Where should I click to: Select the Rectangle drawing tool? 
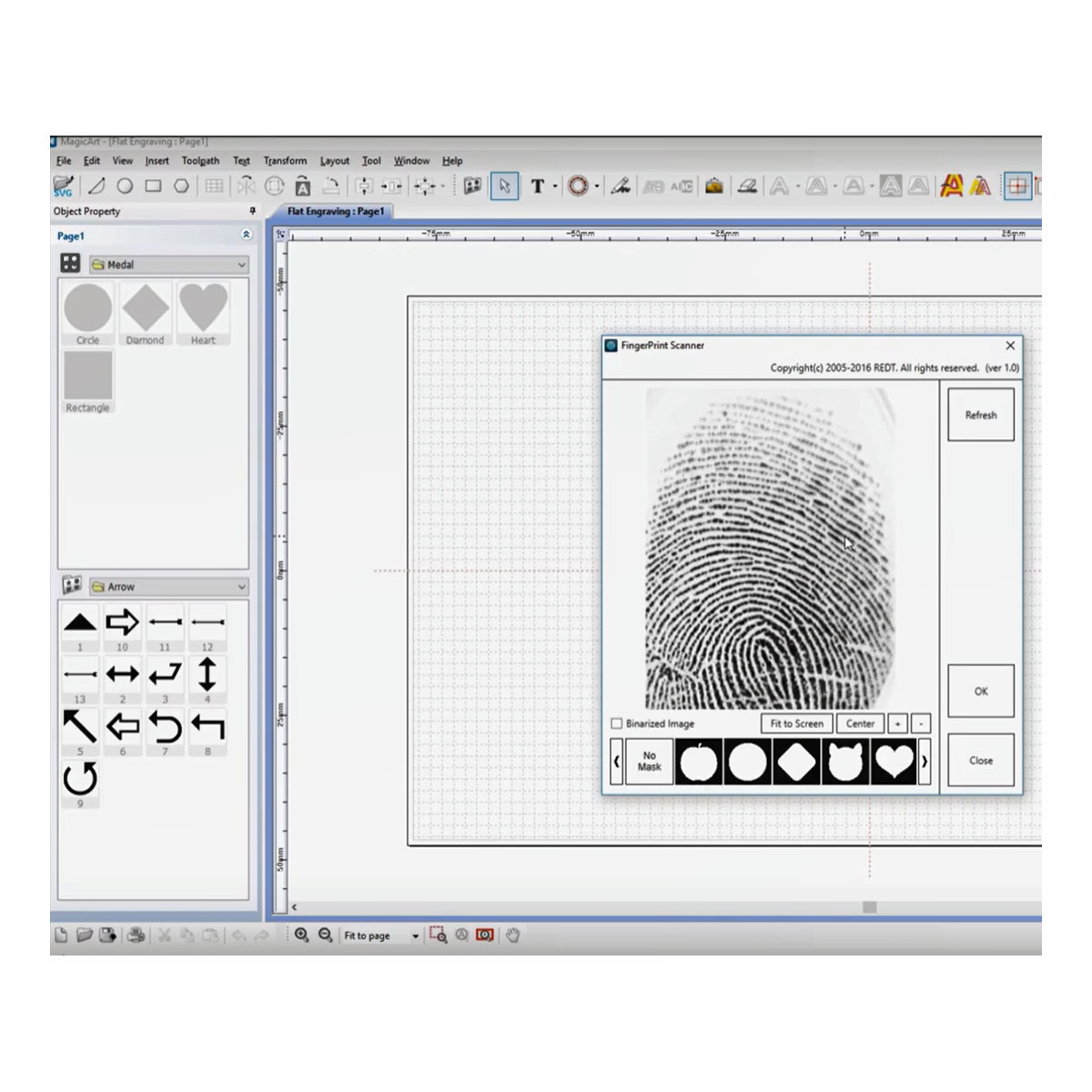[x=154, y=186]
